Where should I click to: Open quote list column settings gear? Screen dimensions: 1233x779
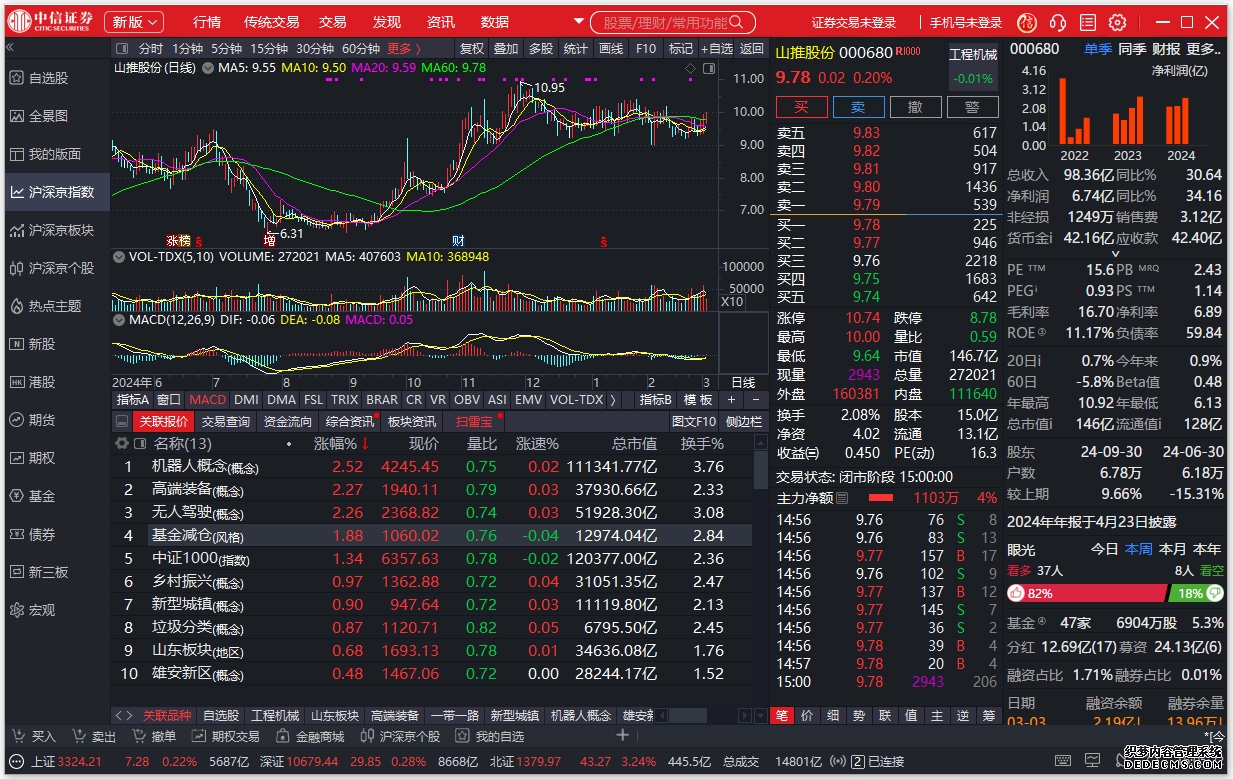(122, 443)
